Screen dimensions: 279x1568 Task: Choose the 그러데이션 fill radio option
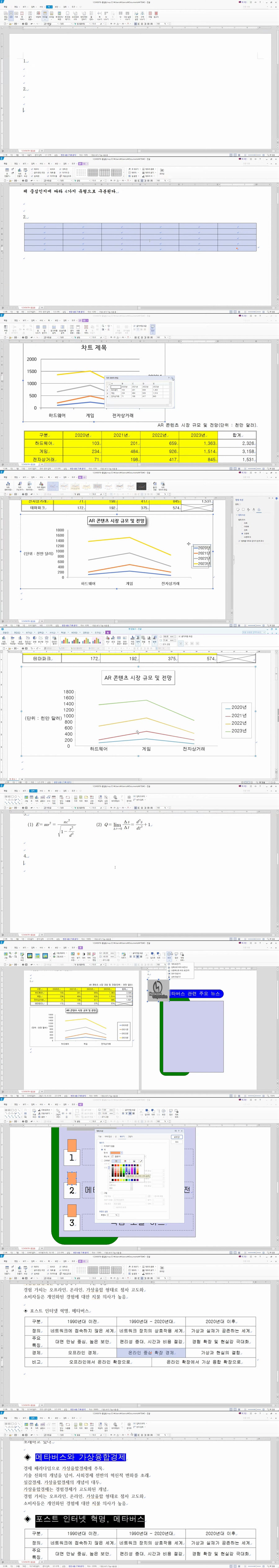point(102,1160)
